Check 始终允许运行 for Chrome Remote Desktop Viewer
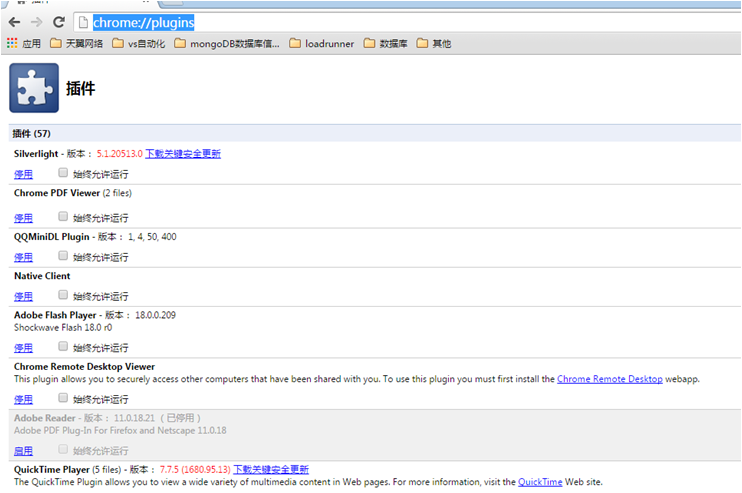Viewport: 742px width, 493px height. click(x=63, y=398)
